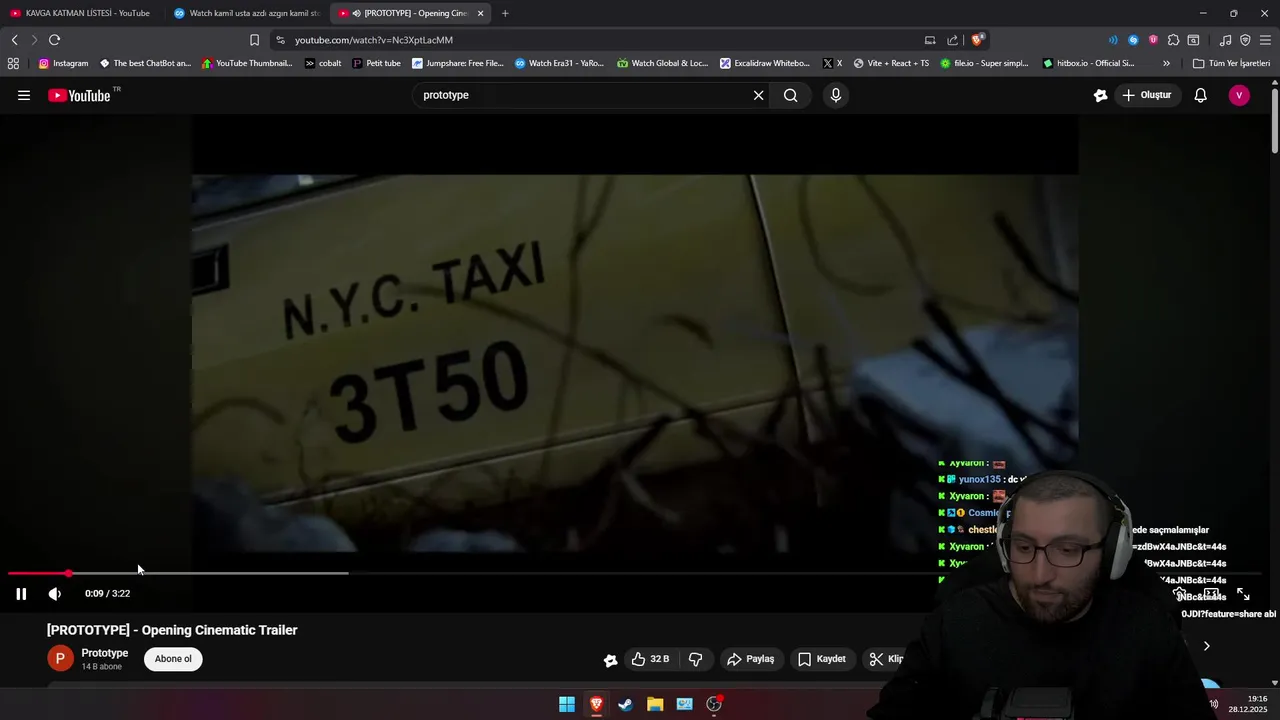
Task: Open the Vite + React + TS bookmark
Action: point(890,63)
